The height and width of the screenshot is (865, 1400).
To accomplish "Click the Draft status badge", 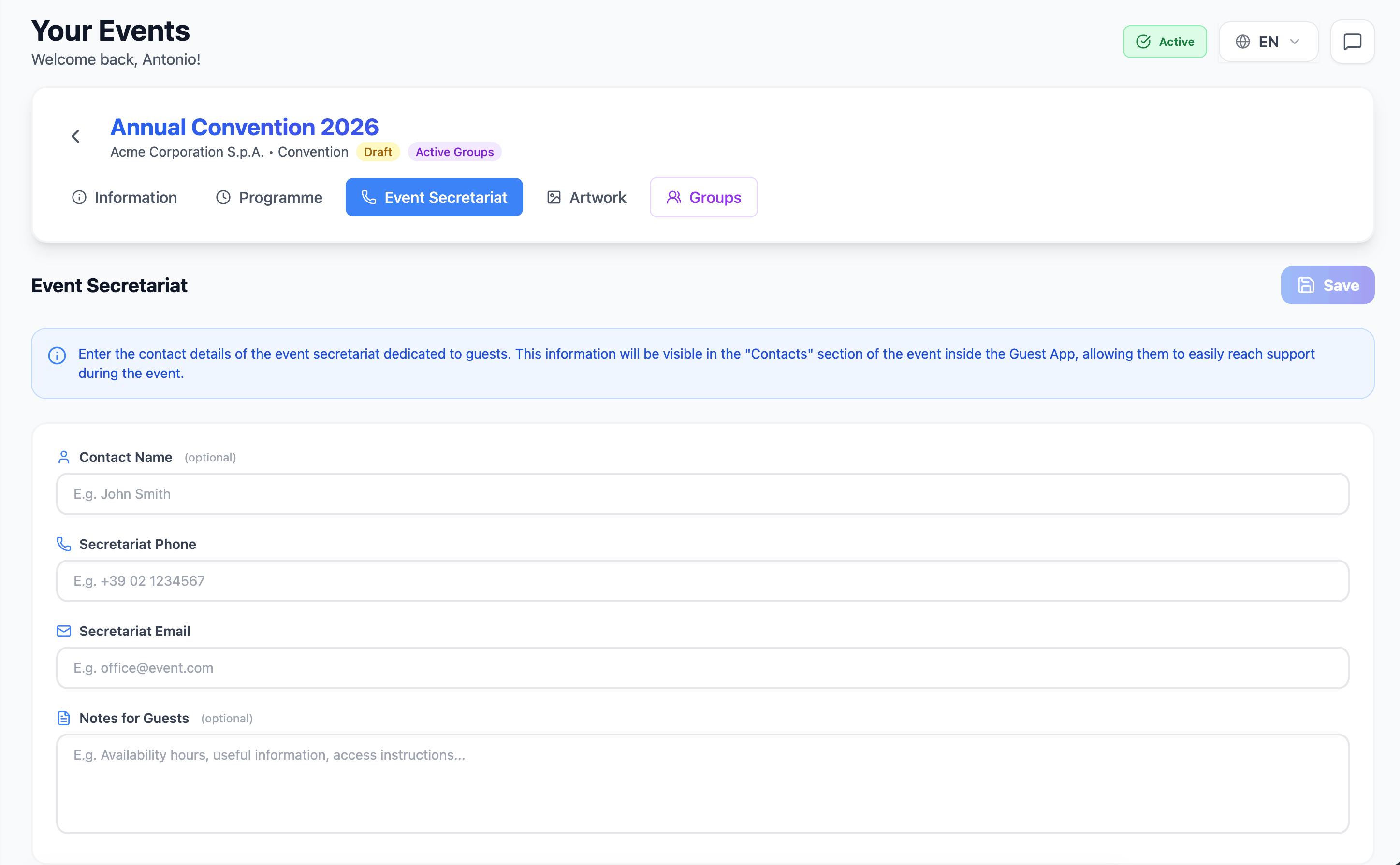I will 378,152.
